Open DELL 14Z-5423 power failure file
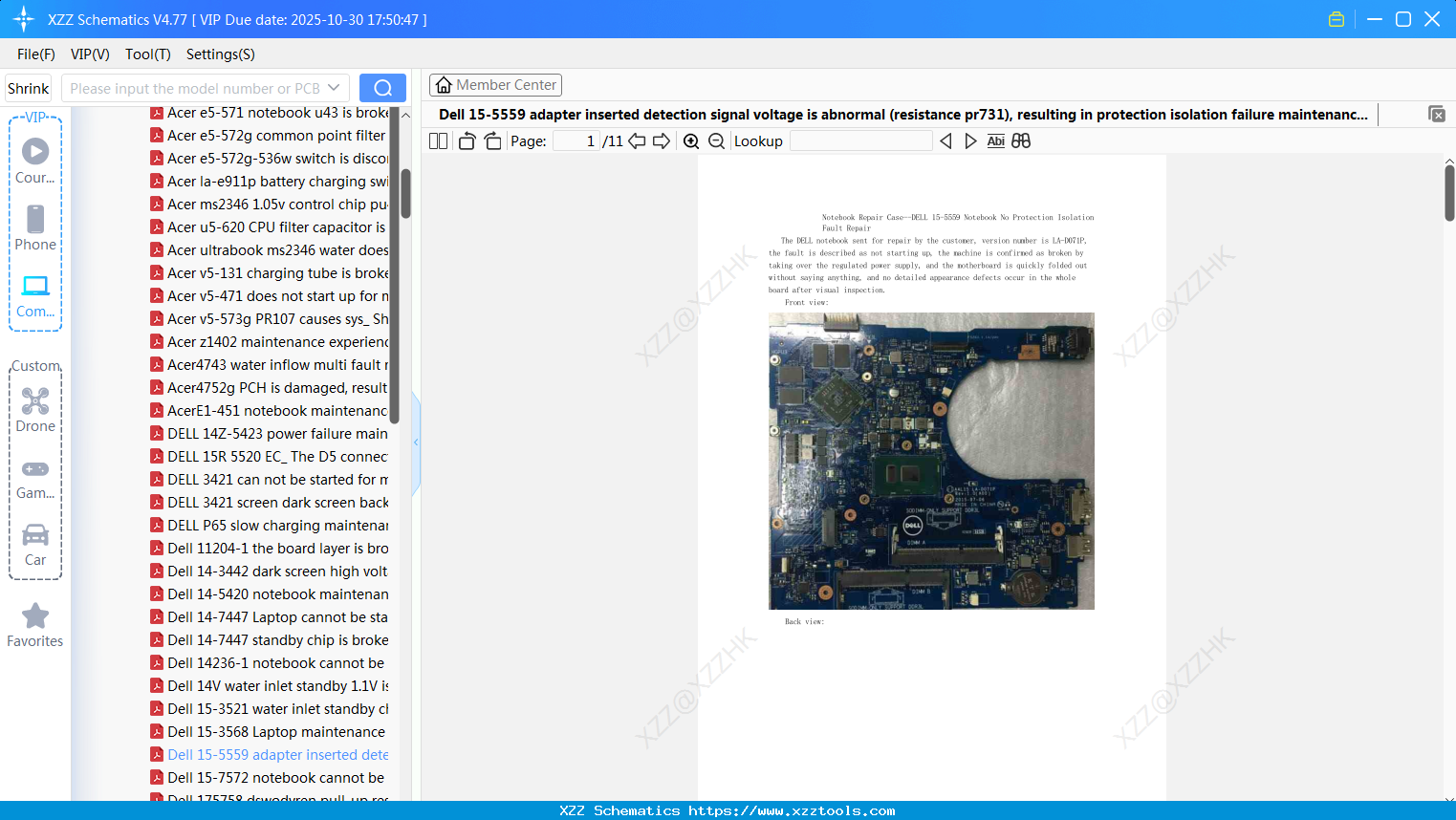Image resolution: width=1456 pixels, height=820 pixels. tap(270, 434)
